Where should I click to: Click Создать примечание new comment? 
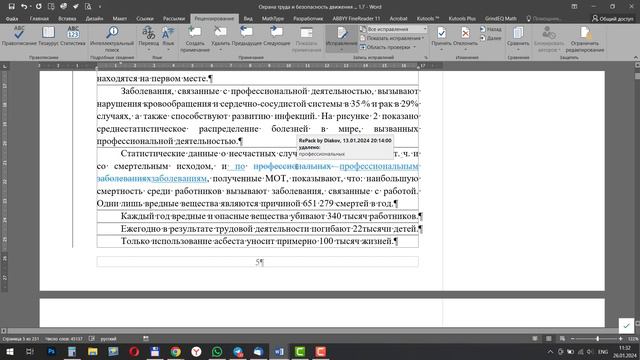coord(195,39)
